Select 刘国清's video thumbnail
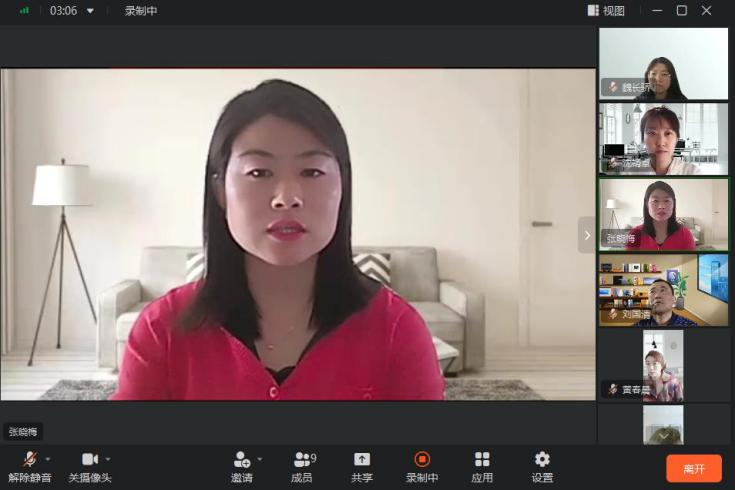Screen dimensions: 735x490 [663, 290]
